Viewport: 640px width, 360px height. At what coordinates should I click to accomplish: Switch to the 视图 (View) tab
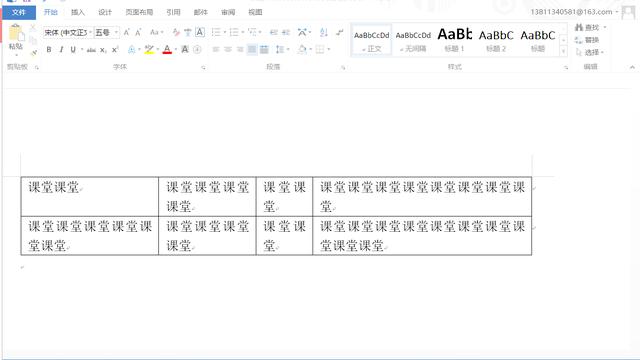click(255, 12)
